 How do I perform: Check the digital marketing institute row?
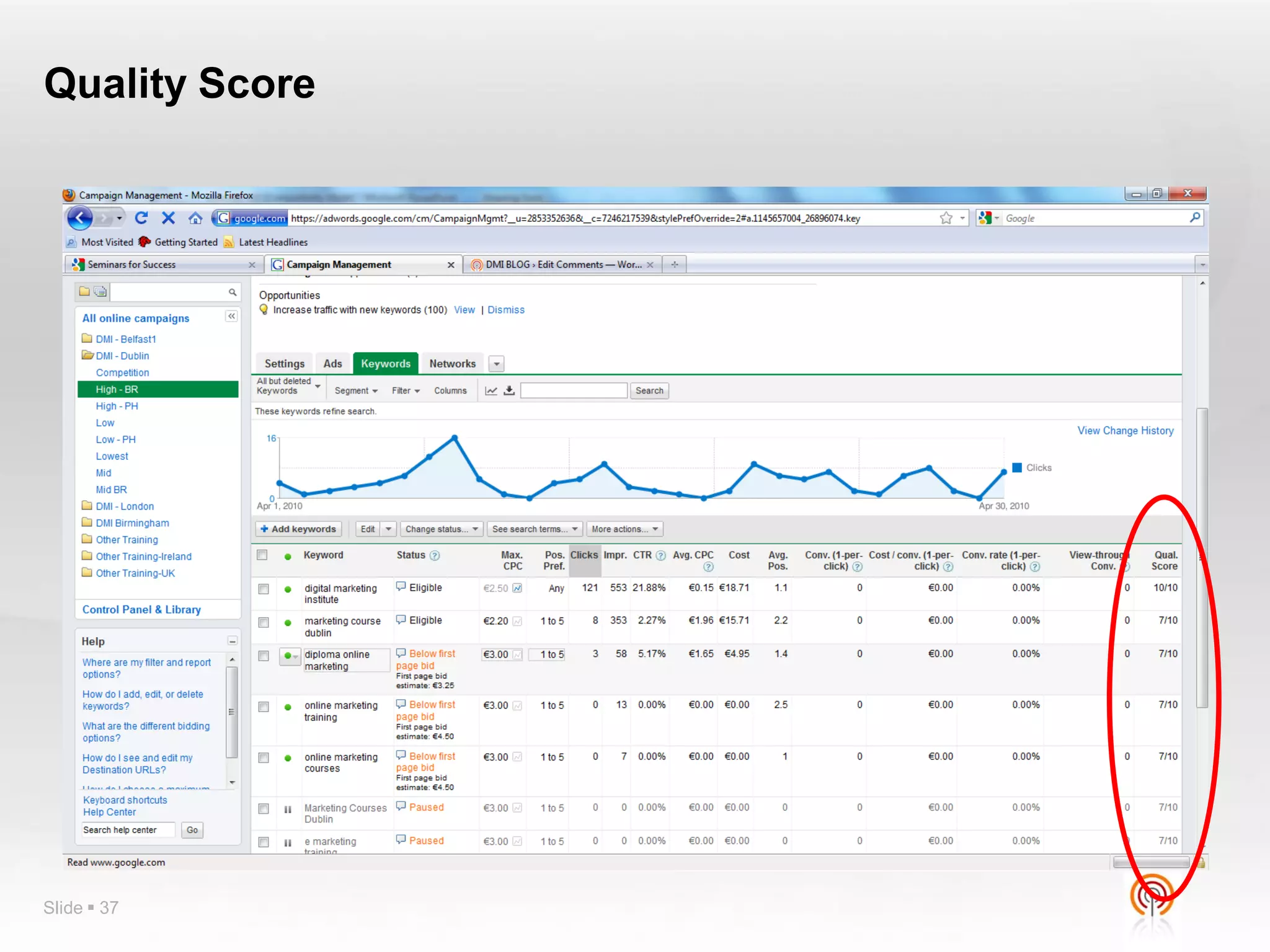pyautogui.click(x=264, y=589)
